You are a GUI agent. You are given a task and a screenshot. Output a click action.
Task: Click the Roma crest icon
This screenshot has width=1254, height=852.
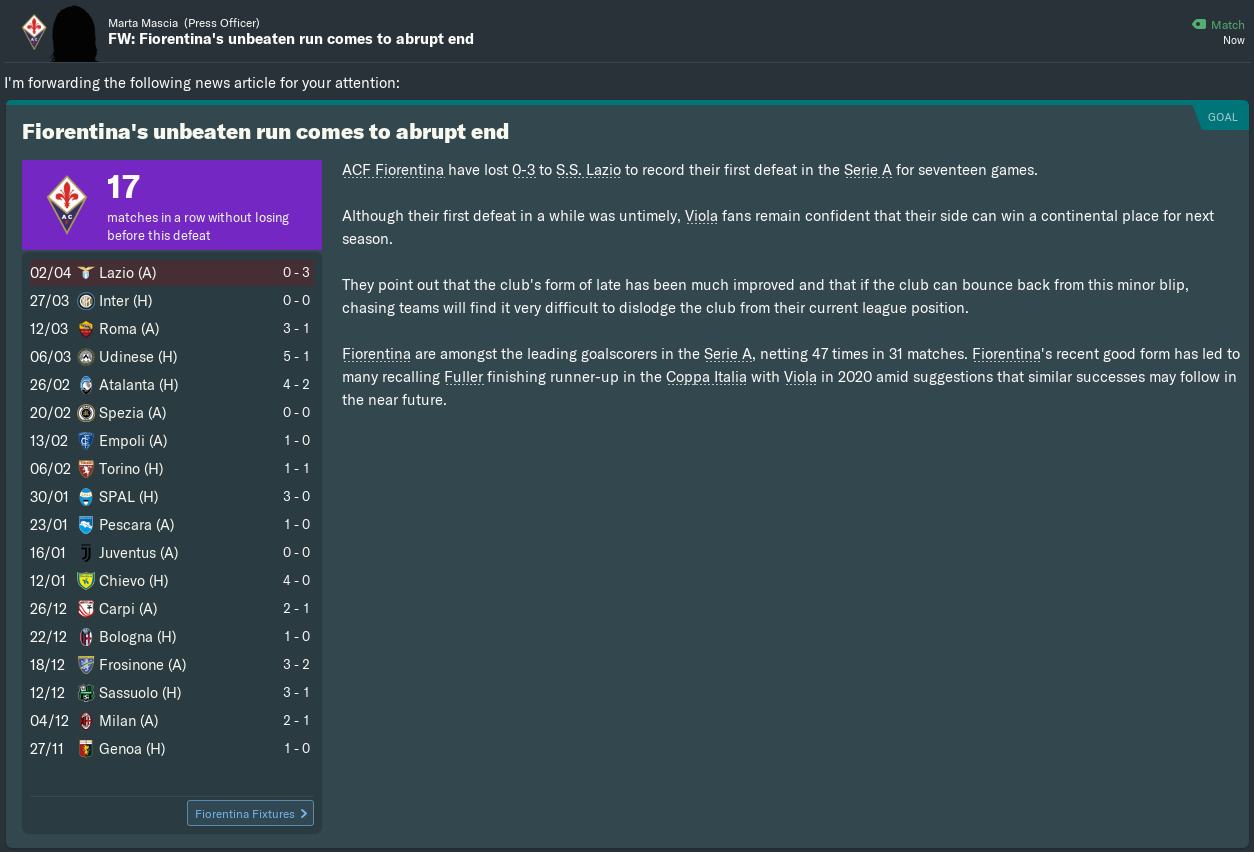tap(86, 329)
